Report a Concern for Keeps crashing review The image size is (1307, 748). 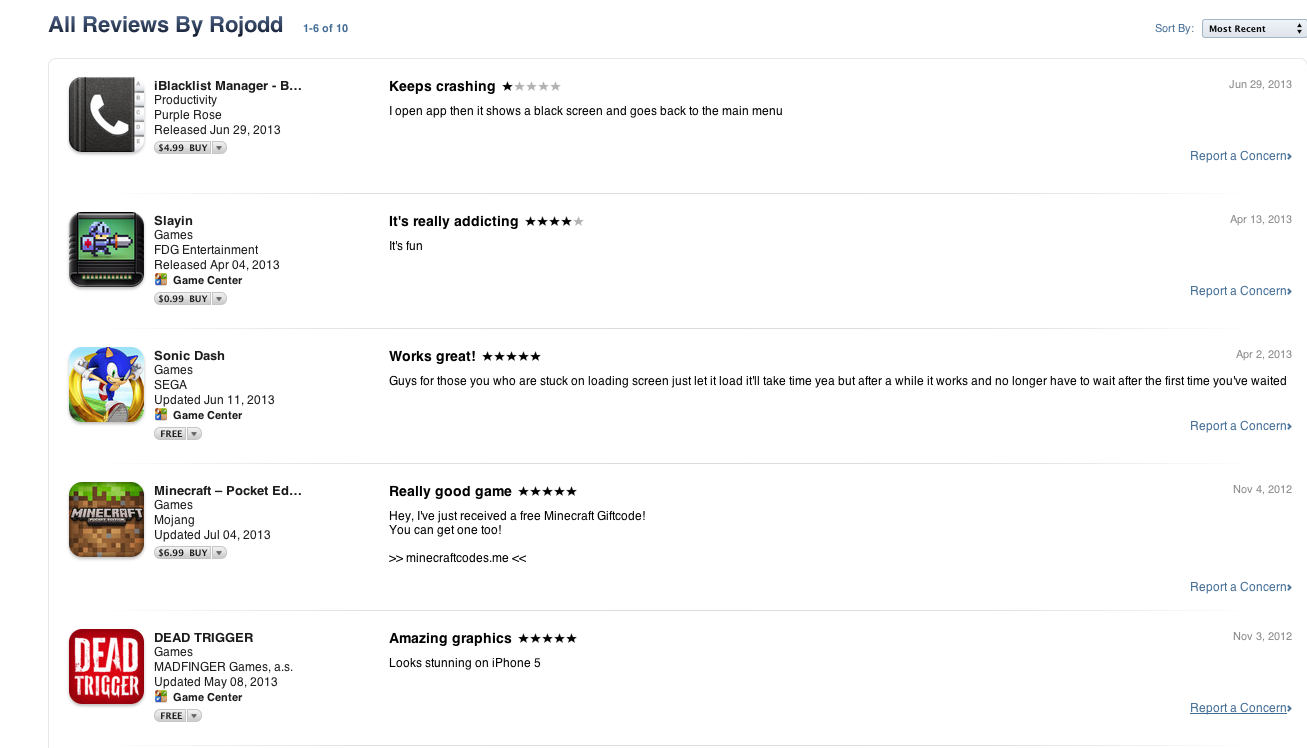[x=1241, y=156]
